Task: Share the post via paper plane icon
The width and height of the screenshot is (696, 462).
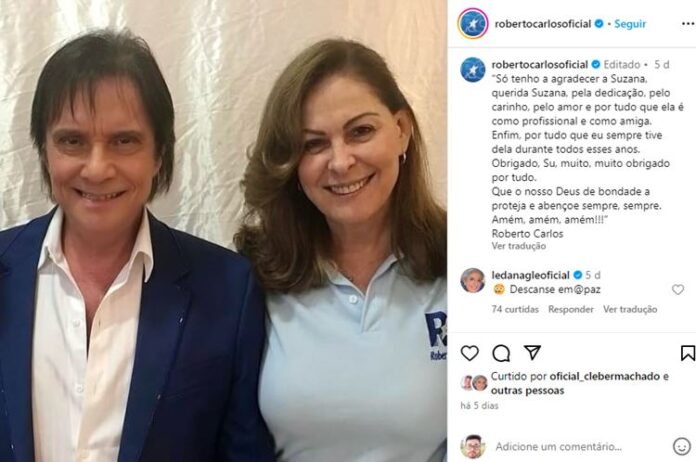Action: (532, 353)
